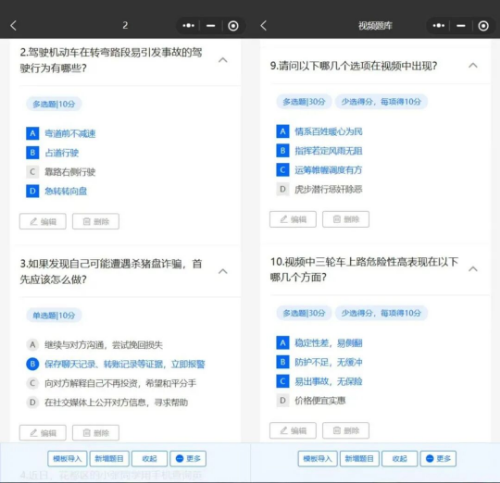The width and height of the screenshot is (500, 483).
Task: Edit question 9 with the 编辑 button
Action: tap(293, 219)
